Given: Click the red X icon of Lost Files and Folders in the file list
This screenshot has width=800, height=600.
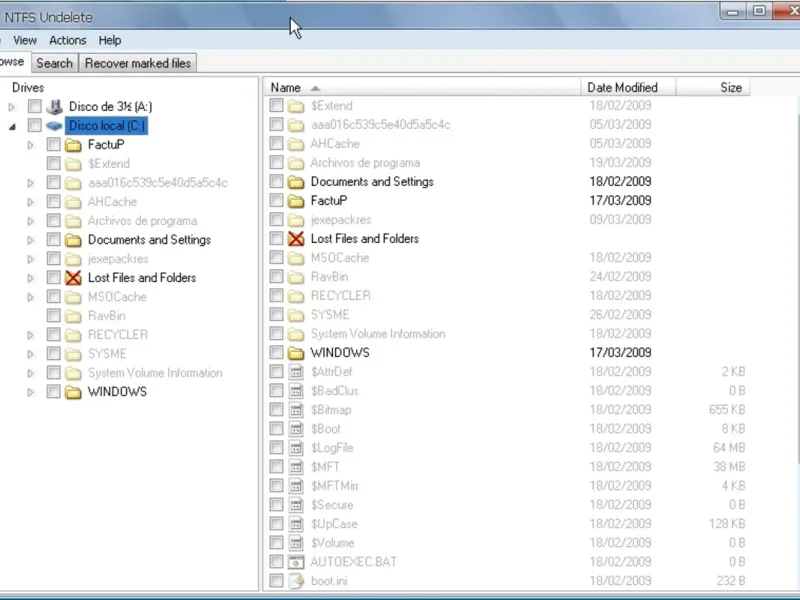Looking at the screenshot, I should pos(296,239).
